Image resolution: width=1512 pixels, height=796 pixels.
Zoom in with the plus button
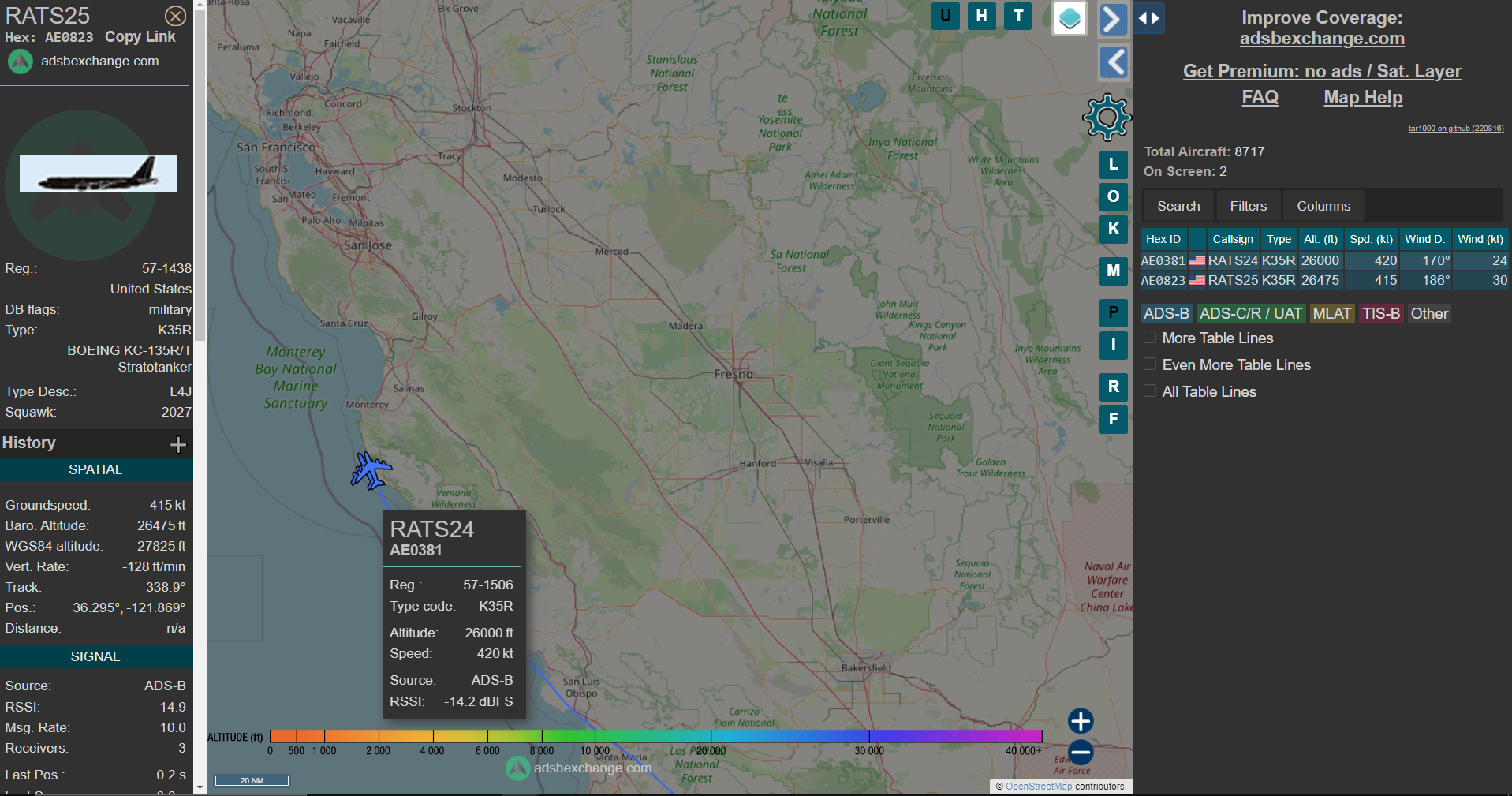click(1081, 720)
